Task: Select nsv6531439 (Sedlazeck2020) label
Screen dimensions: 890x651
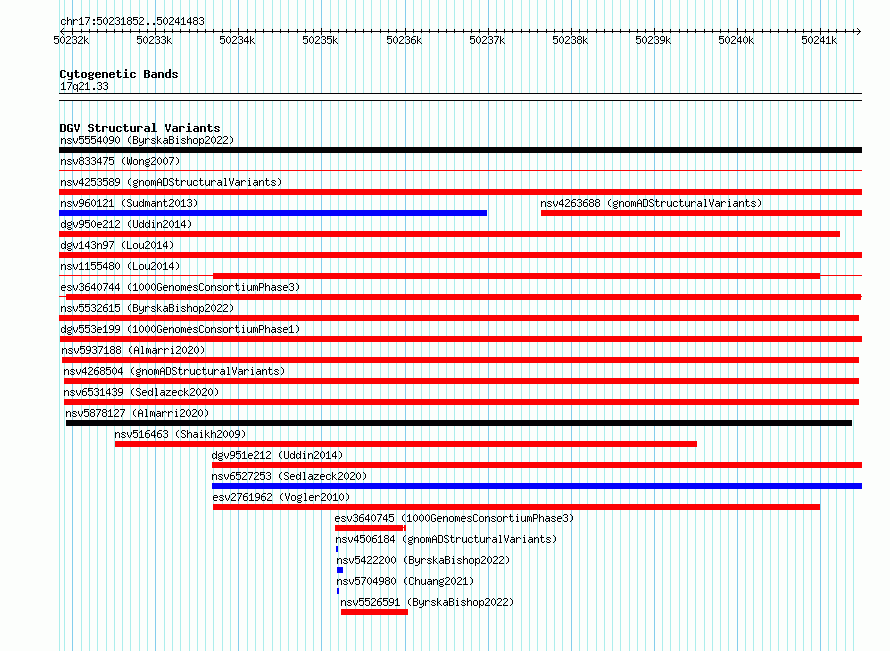Action: click(141, 392)
